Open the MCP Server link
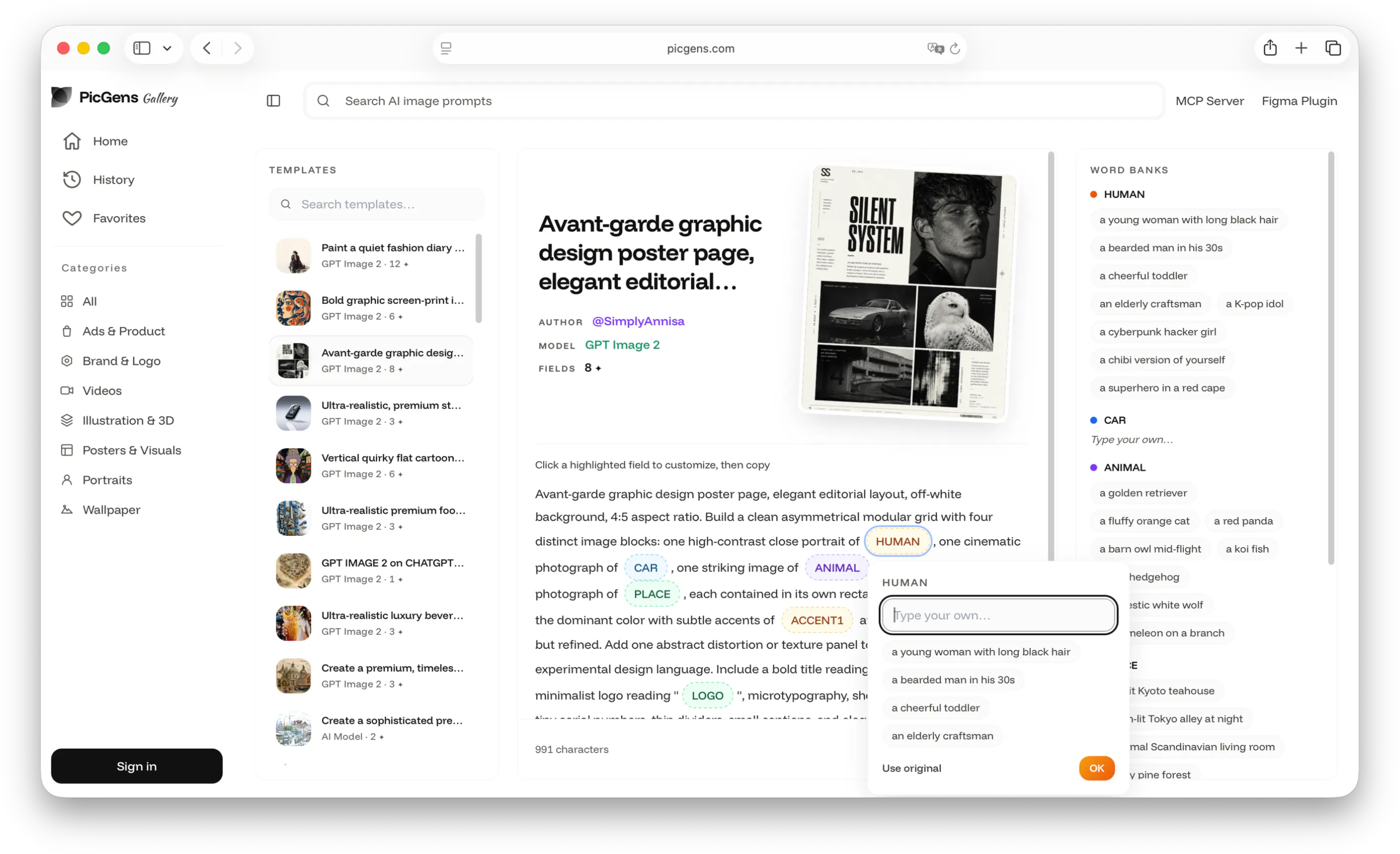 (x=1209, y=101)
